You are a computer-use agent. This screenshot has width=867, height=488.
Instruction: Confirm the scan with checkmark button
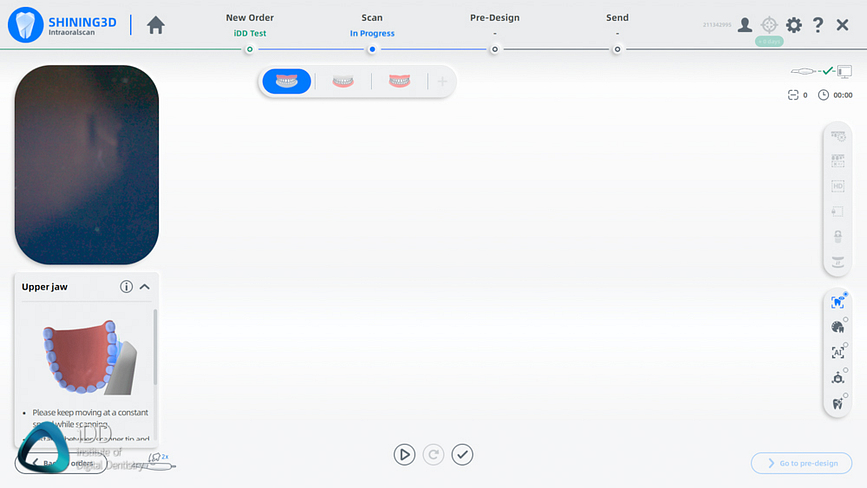pos(462,454)
